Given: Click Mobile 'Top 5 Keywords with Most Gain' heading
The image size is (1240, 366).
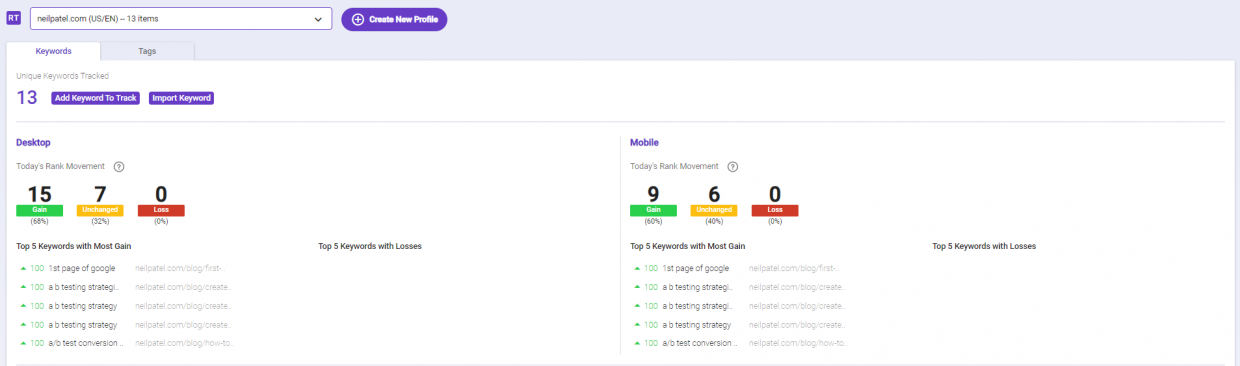Looking at the screenshot, I should [x=688, y=245].
